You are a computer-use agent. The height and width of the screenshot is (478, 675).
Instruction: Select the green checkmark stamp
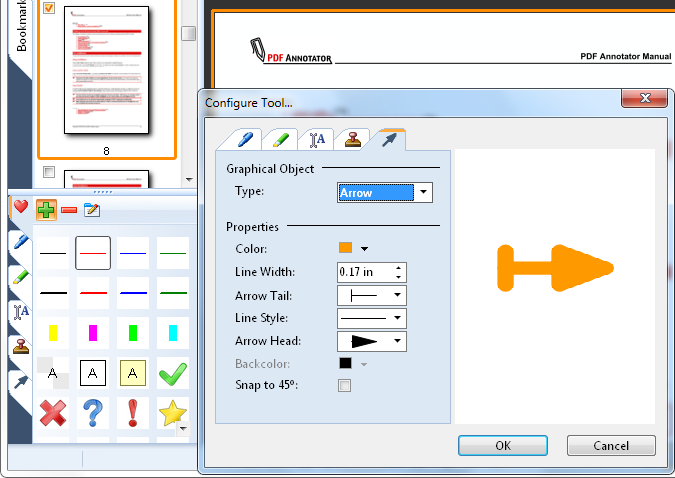[x=173, y=372]
